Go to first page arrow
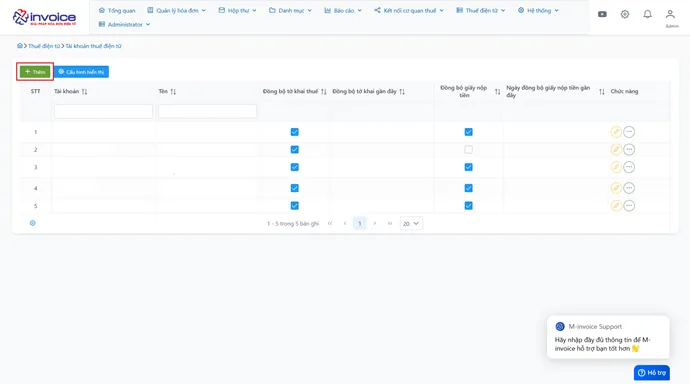 click(x=330, y=223)
